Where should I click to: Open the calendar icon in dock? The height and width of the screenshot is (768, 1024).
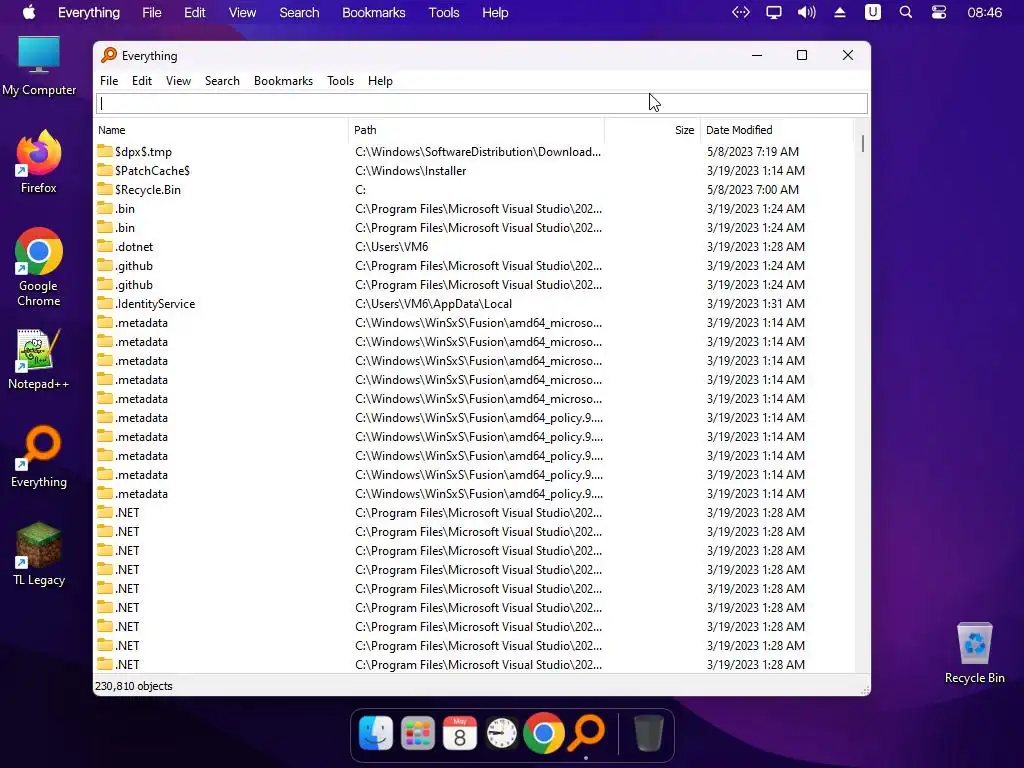[460, 733]
